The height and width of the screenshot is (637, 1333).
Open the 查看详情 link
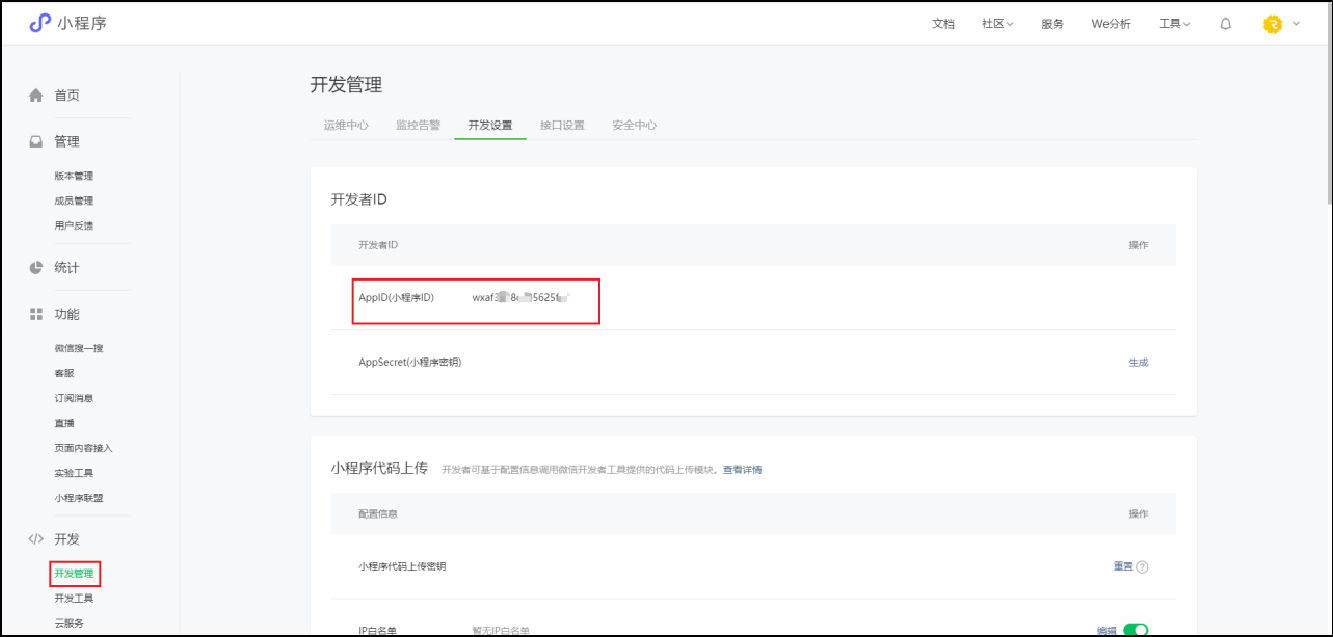tap(742, 469)
